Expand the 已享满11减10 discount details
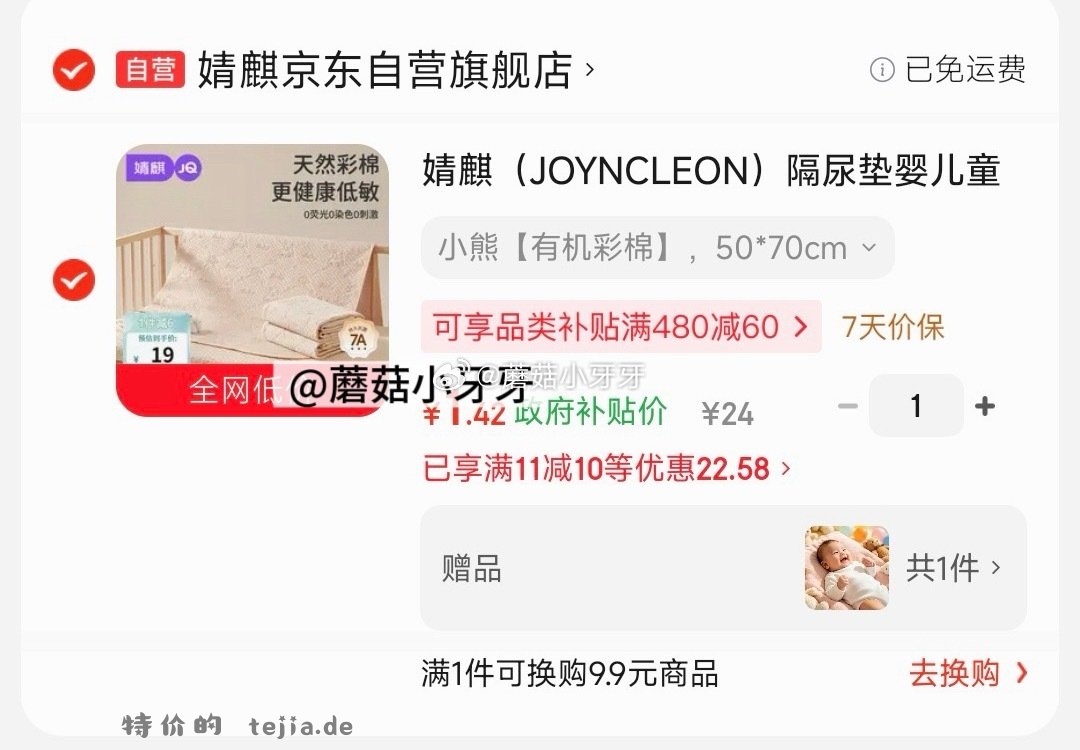This screenshot has width=1080, height=750. coord(607,468)
